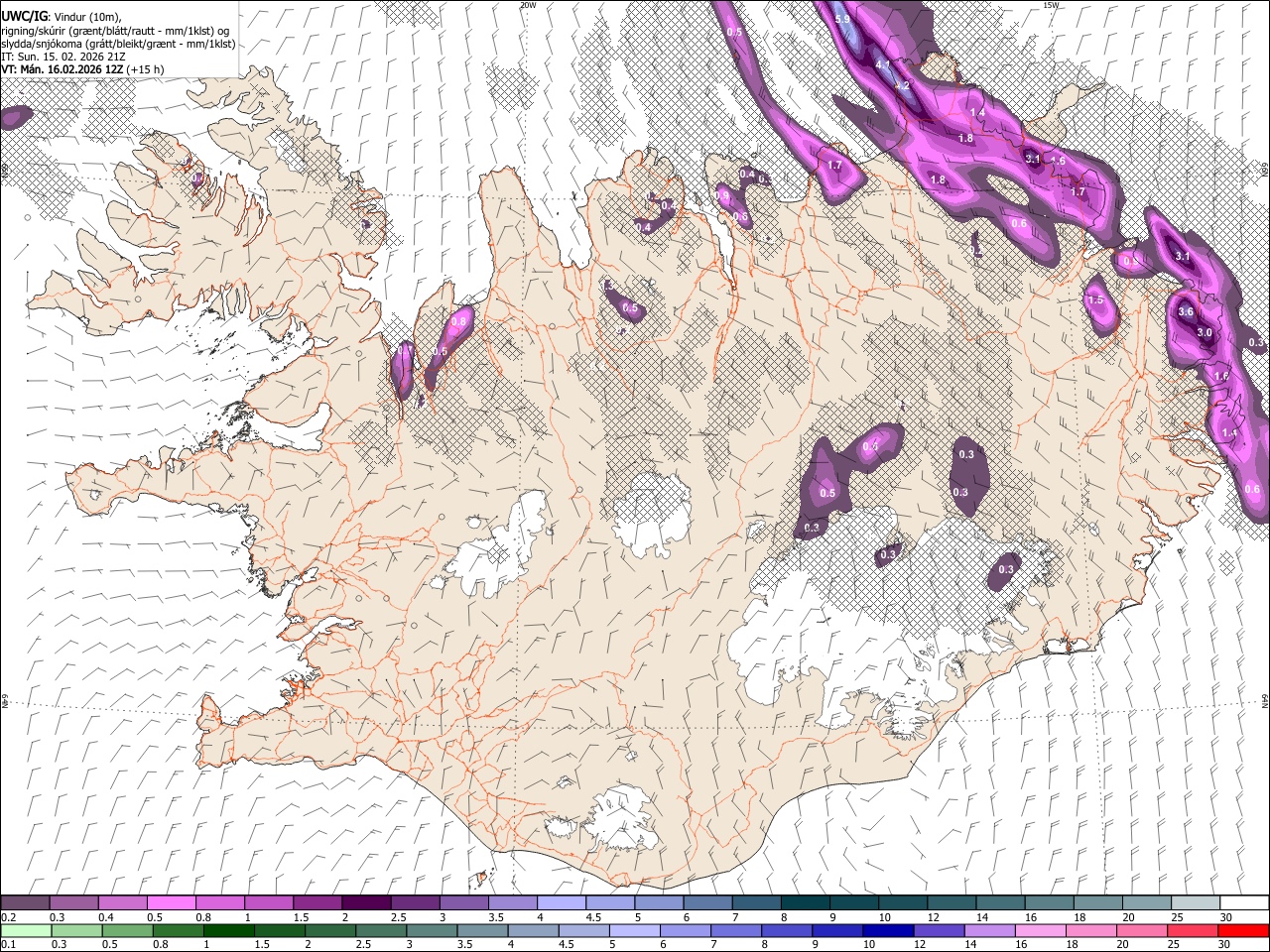Click the 'slydda/snjókoma' legend description line

click(x=118, y=44)
